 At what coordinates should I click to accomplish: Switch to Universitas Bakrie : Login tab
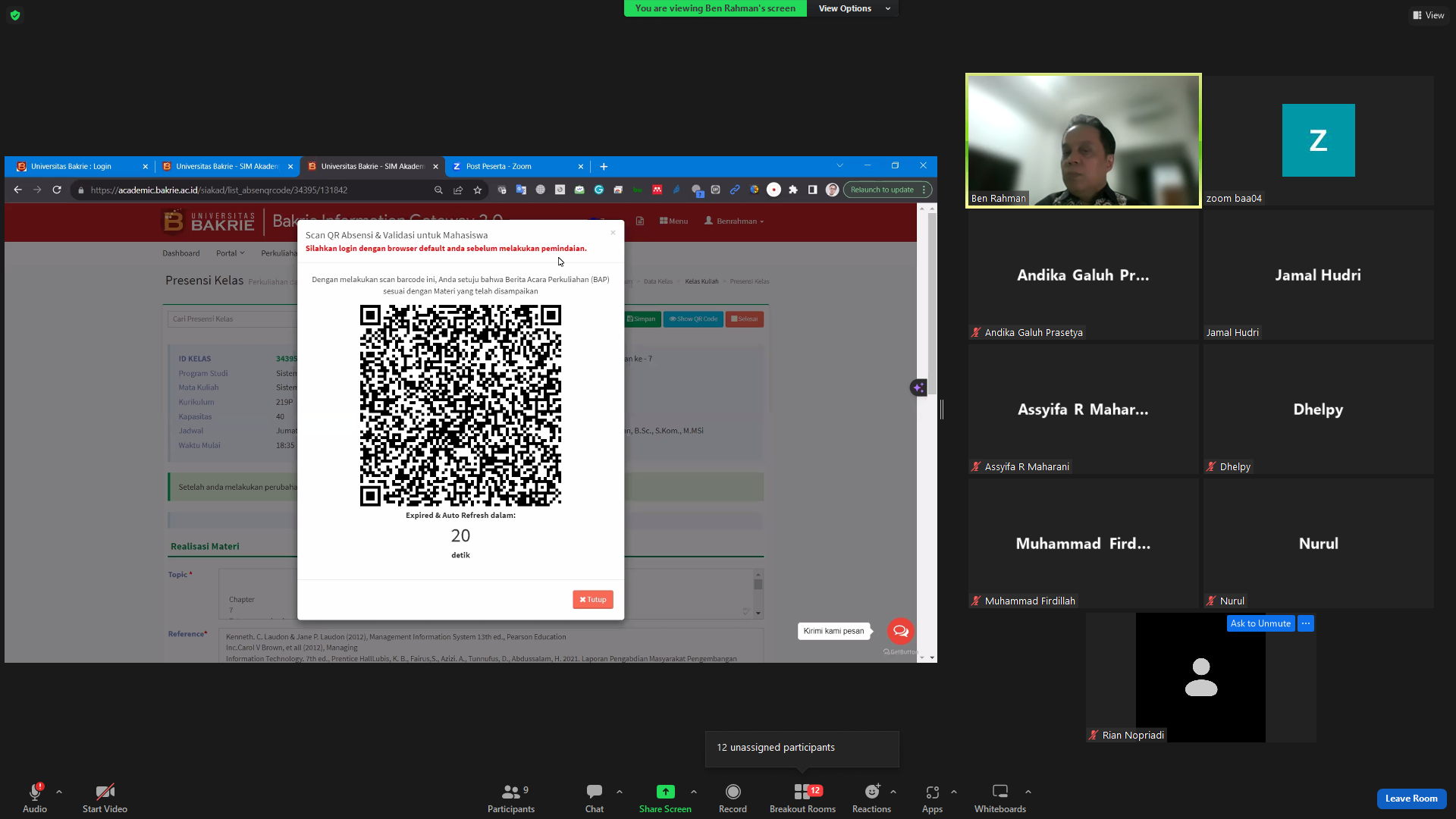pos(82,166)
